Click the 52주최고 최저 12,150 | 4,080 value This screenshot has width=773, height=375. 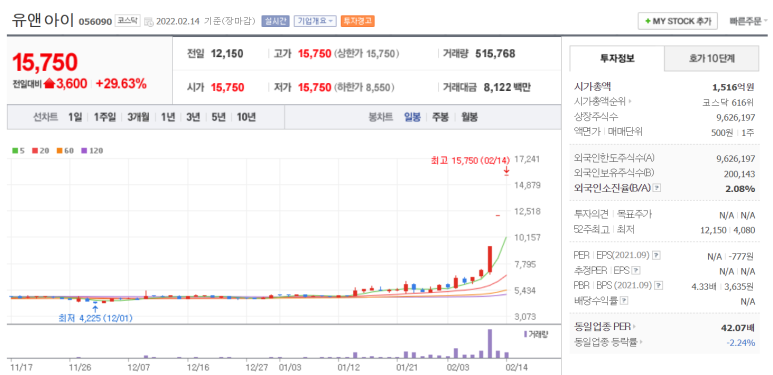pos(728,230)
